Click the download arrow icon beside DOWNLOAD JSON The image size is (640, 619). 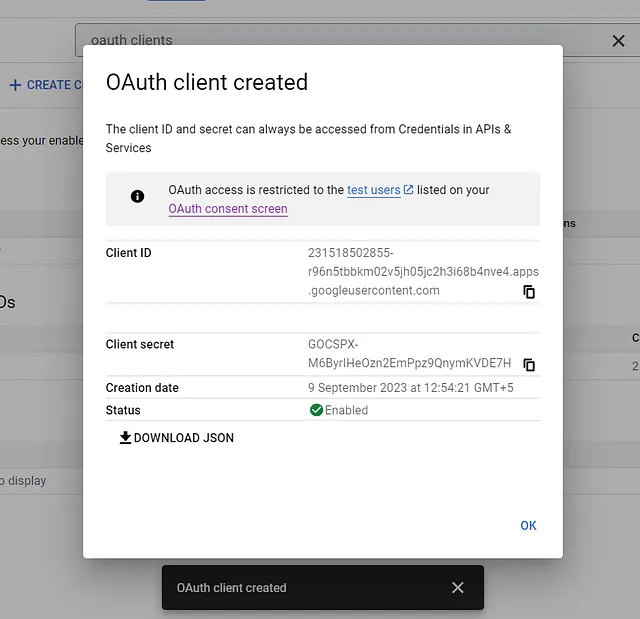click(x=125, y=437)
